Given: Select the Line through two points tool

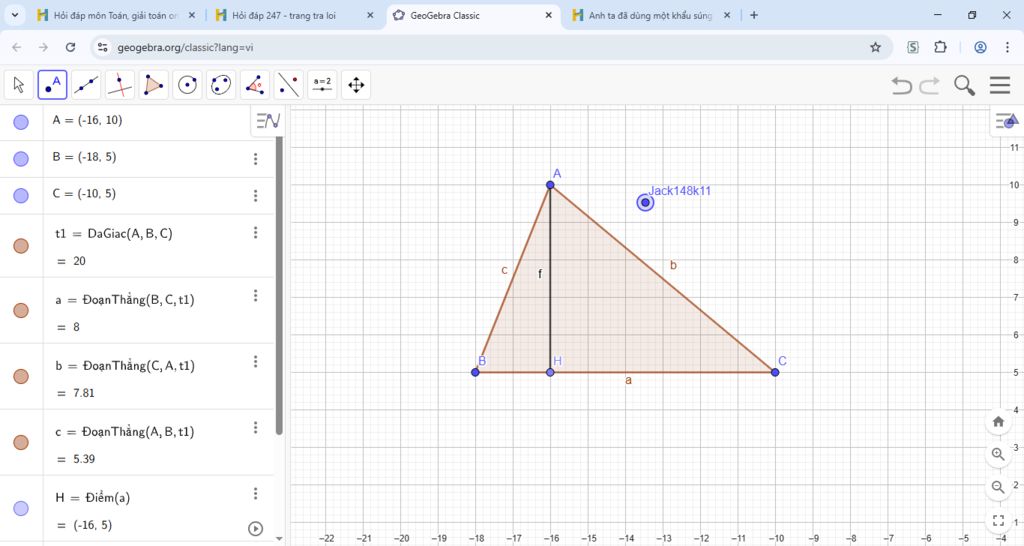Looking at the screenshot, I should [x=86, y=85].
